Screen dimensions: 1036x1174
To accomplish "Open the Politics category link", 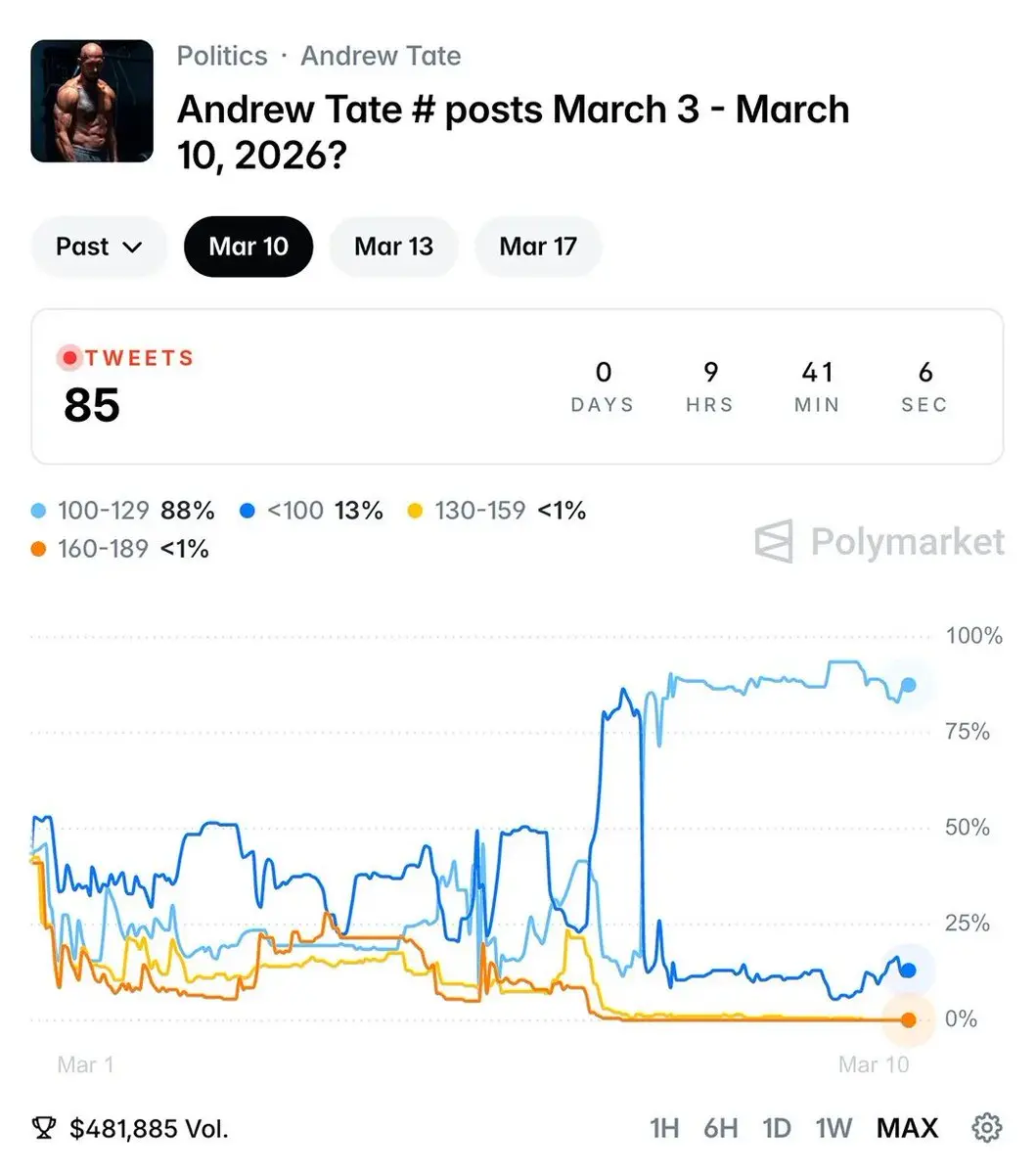I will pyautogui.click(x=222, y=56).
